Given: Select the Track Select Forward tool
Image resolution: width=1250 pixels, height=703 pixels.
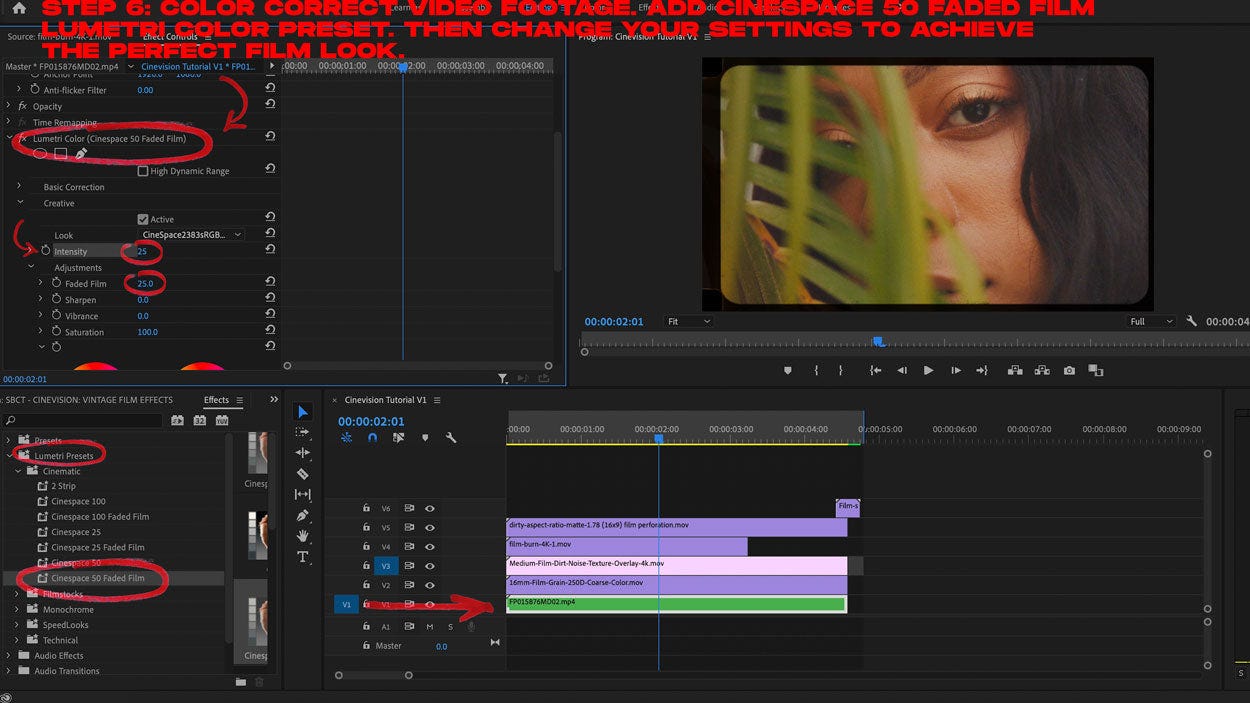Looking at the screenshot, I should click(303, 432).
